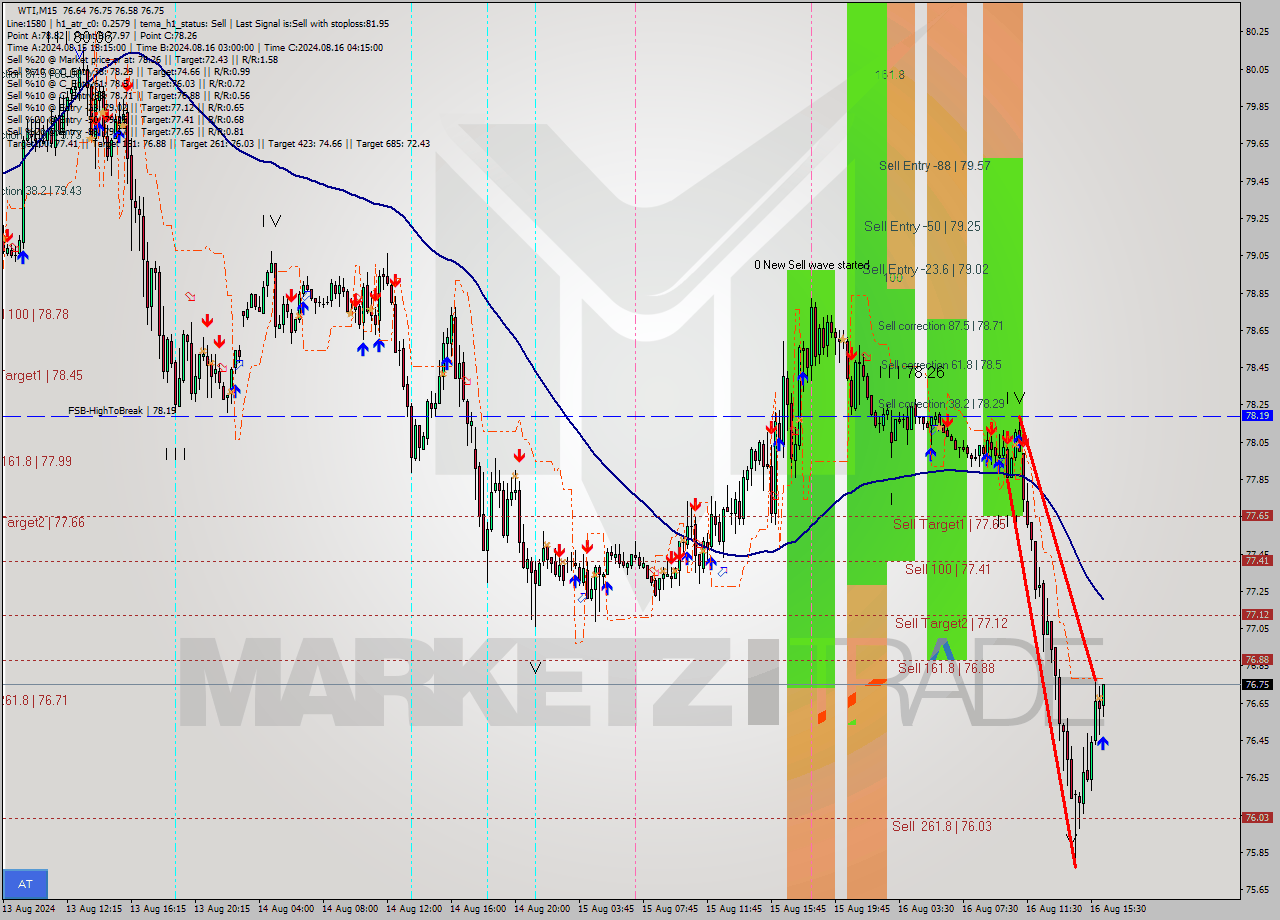Click the red 76.03 price axis tag
Viewport: 1280px width, 920px height.
point(1257,818)
